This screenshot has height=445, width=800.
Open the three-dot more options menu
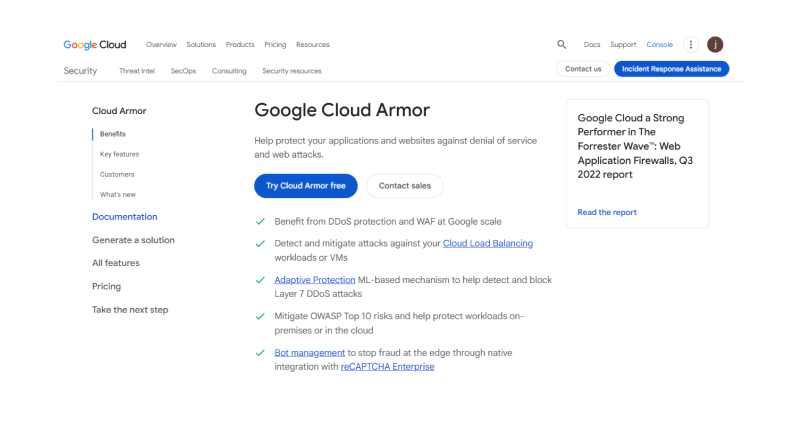(691, 44)
